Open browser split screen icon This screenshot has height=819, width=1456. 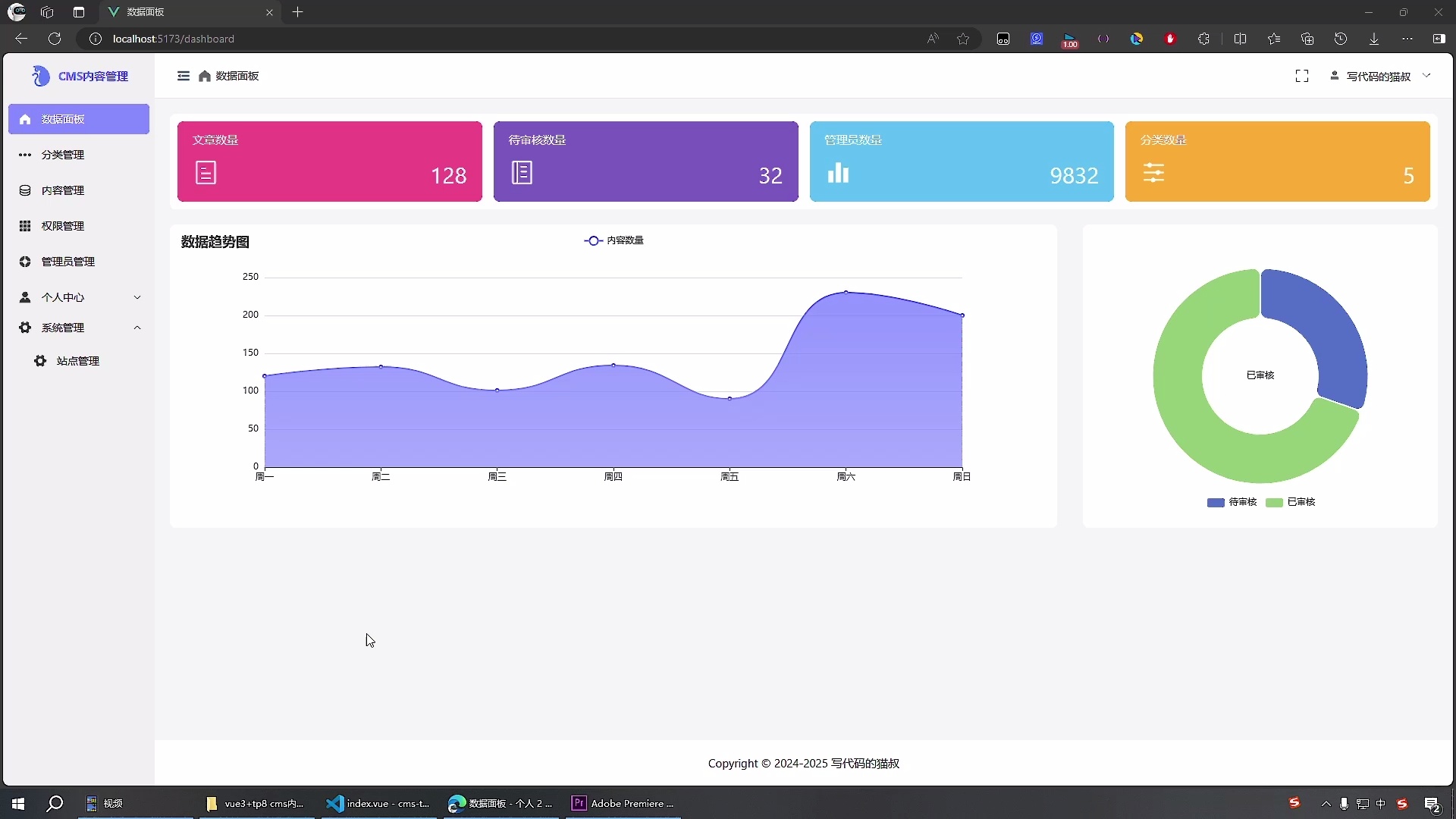pos(1241,39)
